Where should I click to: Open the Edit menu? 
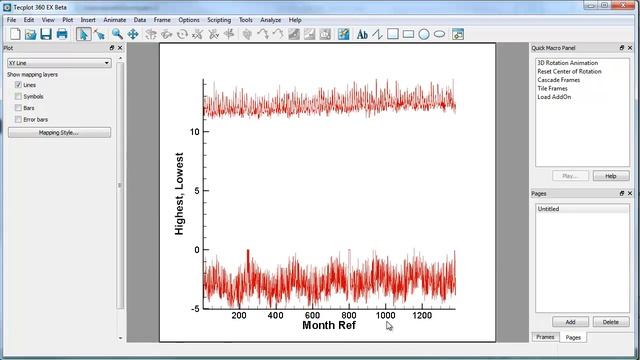[x=29, y=20]
